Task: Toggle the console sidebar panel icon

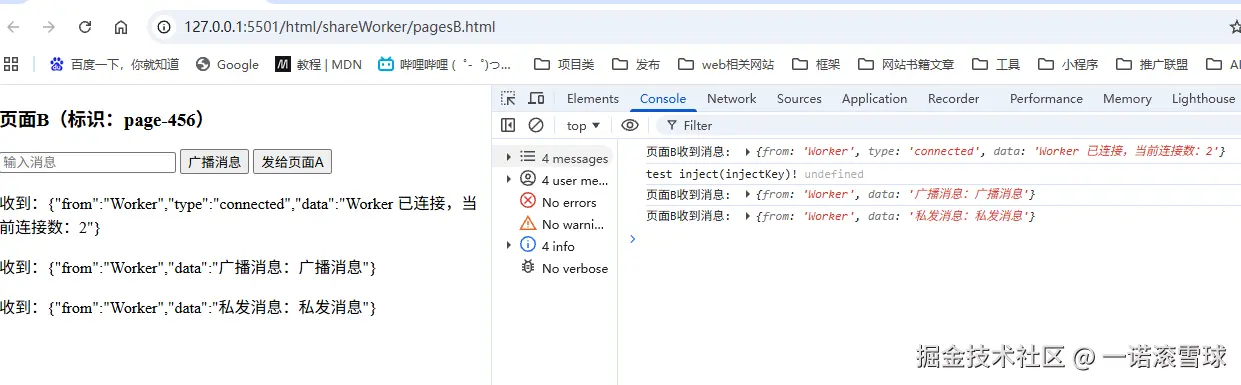Action: (x=508, y=125)
